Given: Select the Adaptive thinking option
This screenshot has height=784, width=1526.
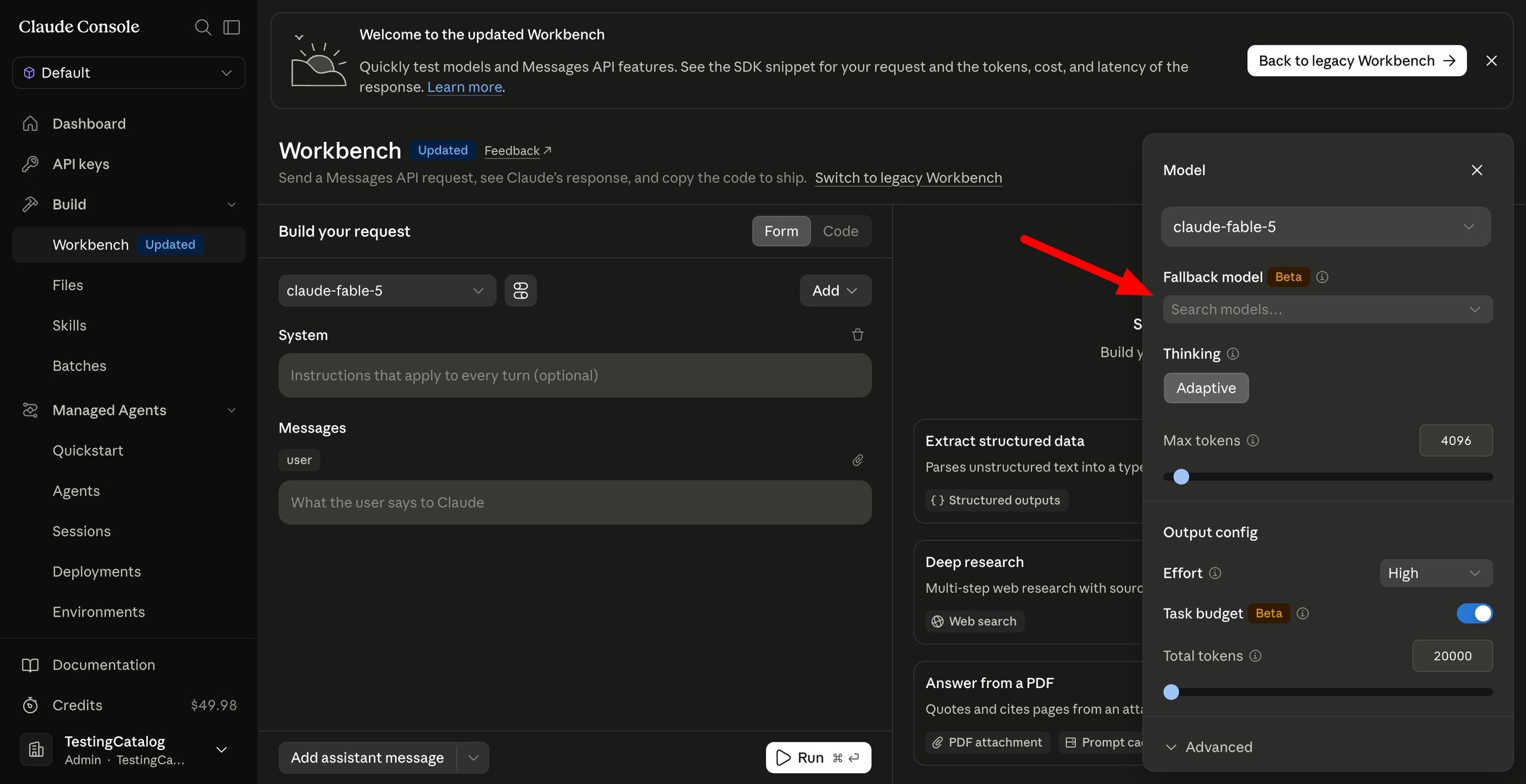Looking at the screenshot, I should tap(1206, 388).
